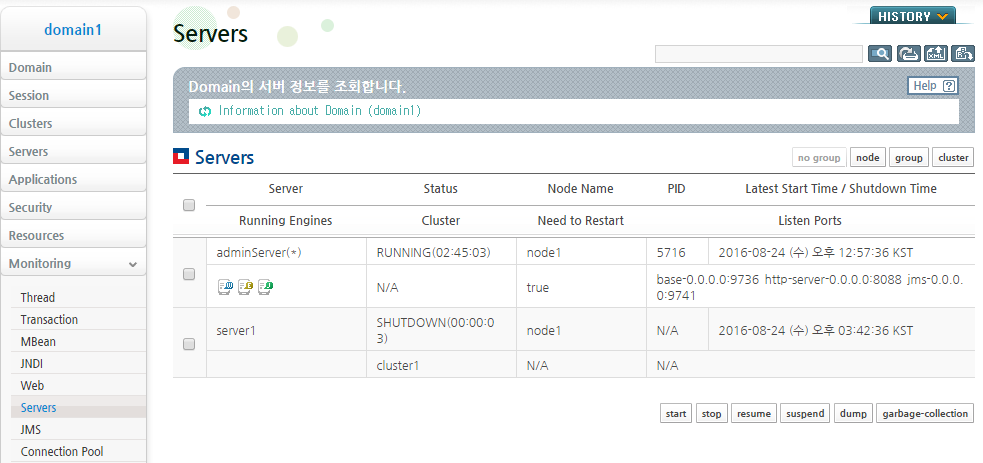Image resolution: width=983 pixels, height=463 pixels.
Task: Open the Security menu item
Action: coord(73,207)
